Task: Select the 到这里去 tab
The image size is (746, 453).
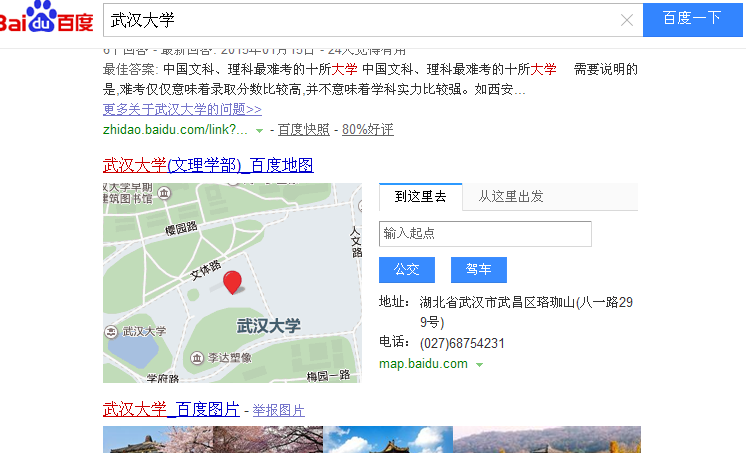Action: pos(420,197)
